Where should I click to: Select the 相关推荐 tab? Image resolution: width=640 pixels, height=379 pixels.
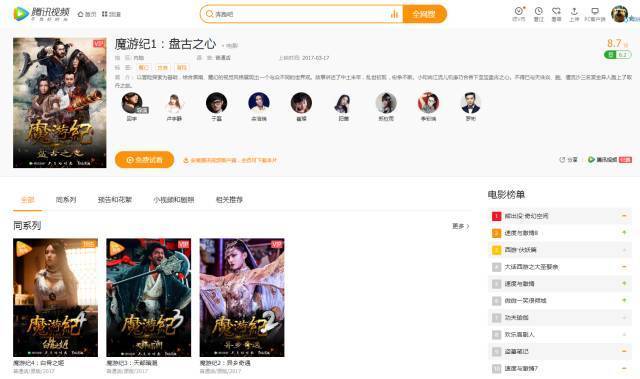coord(229,199)
